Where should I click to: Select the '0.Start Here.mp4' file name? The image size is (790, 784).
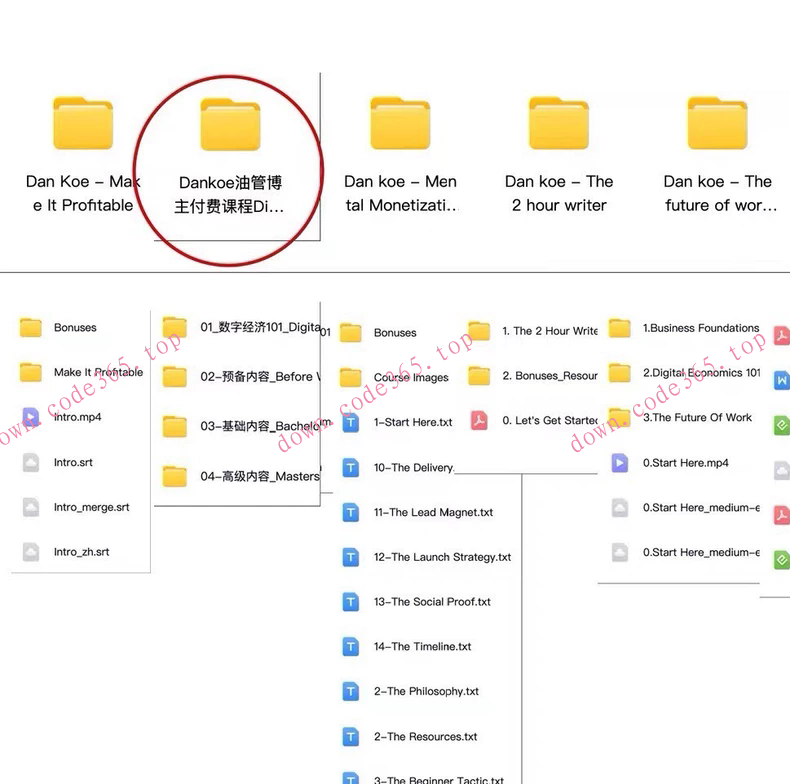[x=685, y=463]
